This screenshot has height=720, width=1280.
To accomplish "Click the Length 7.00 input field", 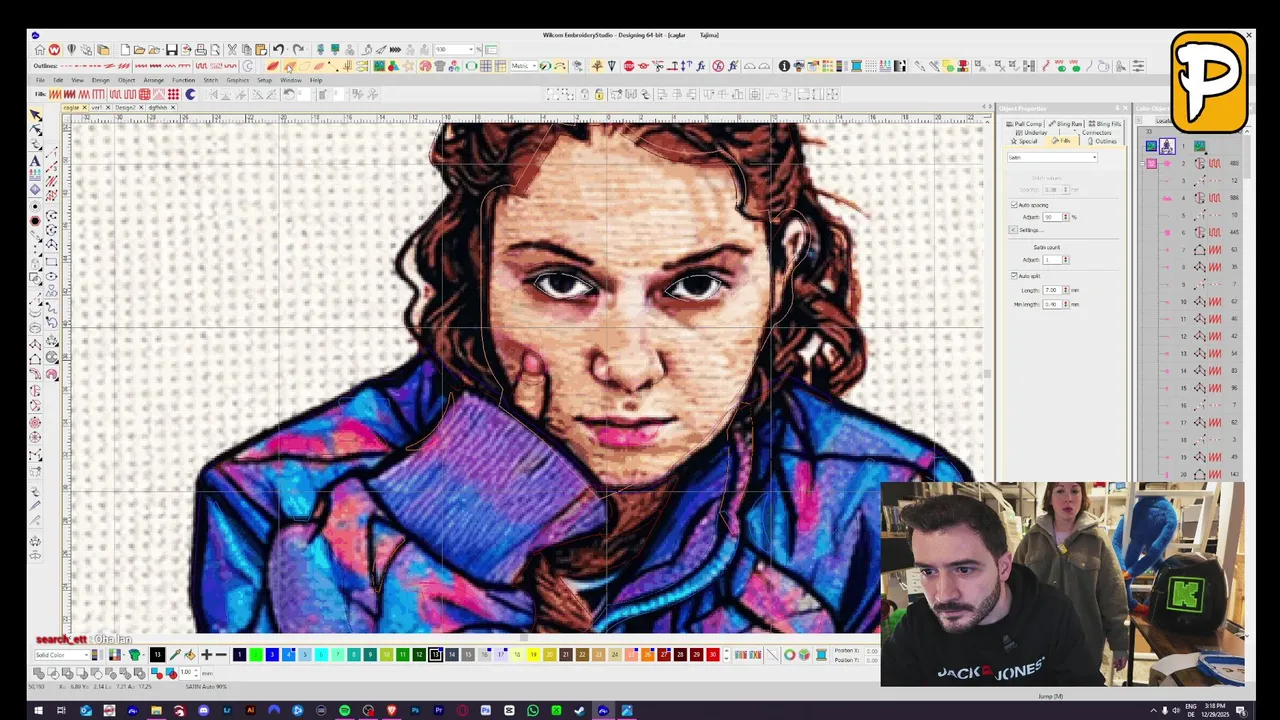I will tap(1053, 290).
